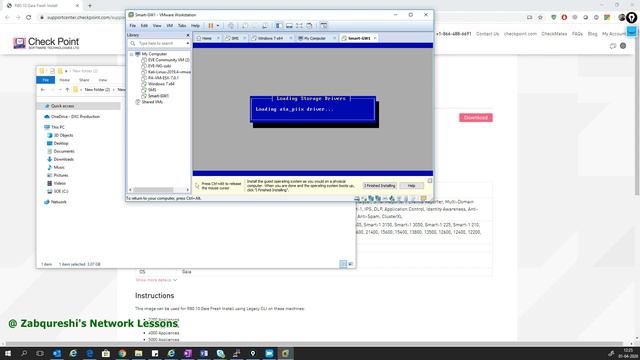Expand Show more details on Check Point page
The image size is (640, 360).
[x=156, y=280]
